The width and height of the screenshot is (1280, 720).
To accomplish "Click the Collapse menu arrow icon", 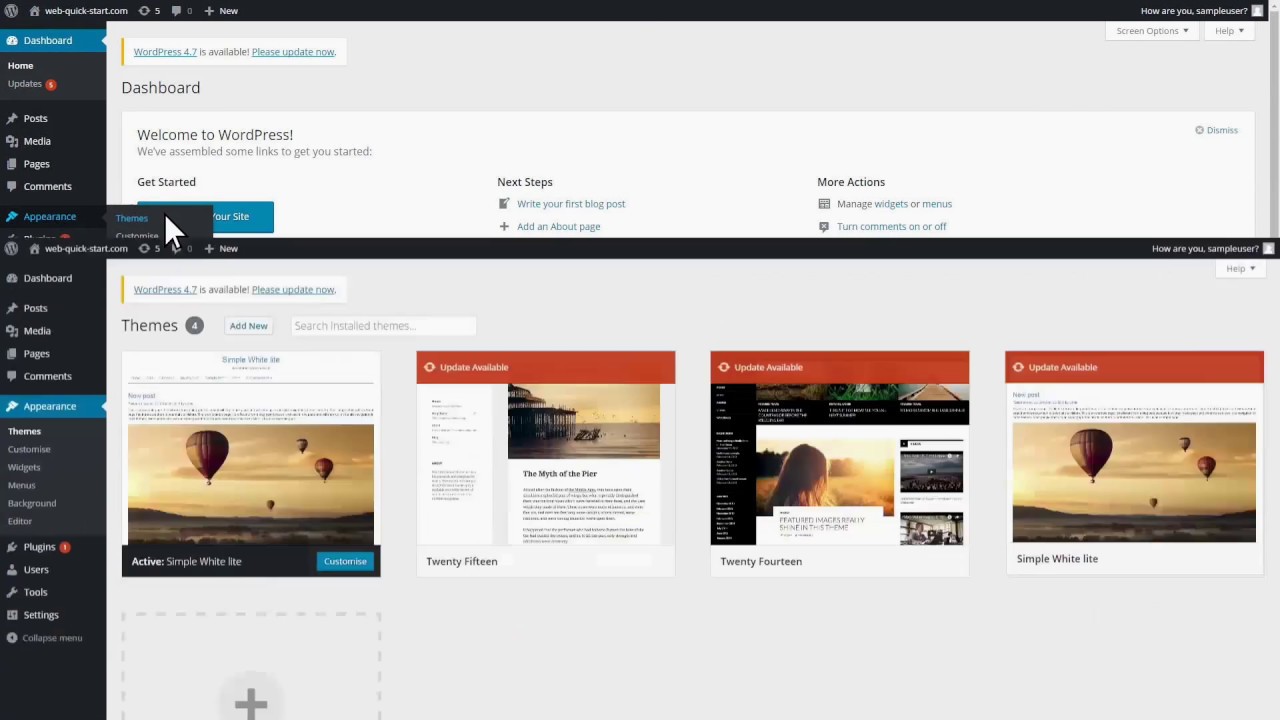I will pyautogui.click(x=12, y=638).
